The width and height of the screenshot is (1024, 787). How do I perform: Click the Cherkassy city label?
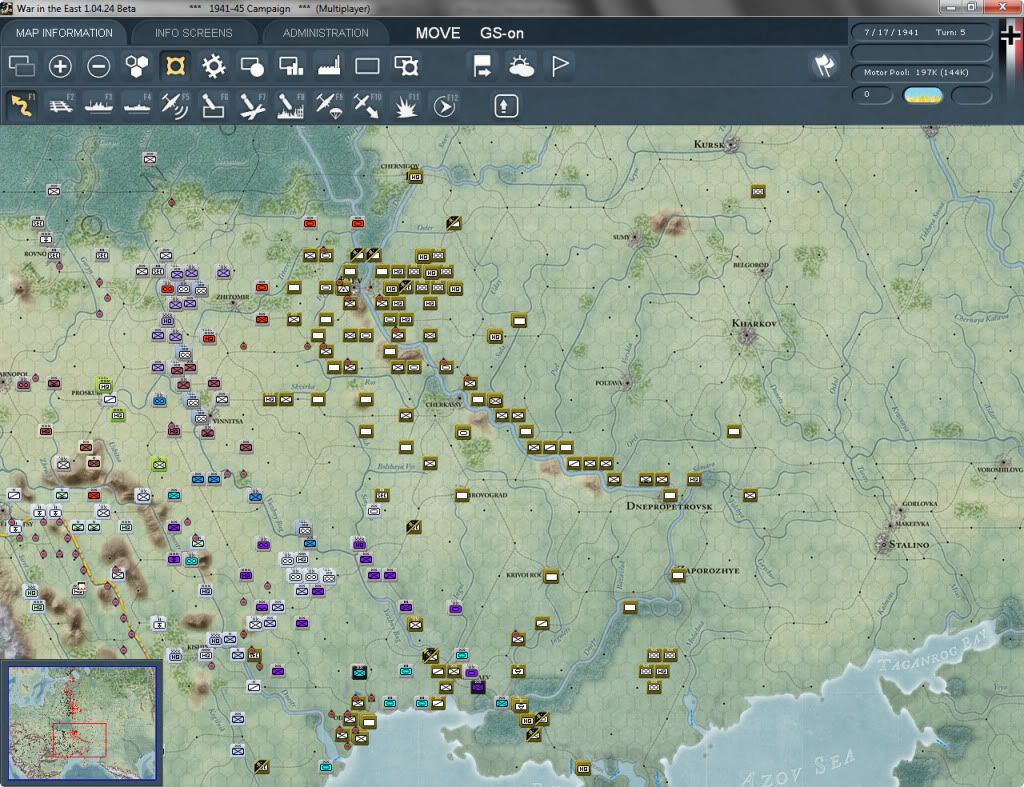pyautogui.click(x=443, y=404)
